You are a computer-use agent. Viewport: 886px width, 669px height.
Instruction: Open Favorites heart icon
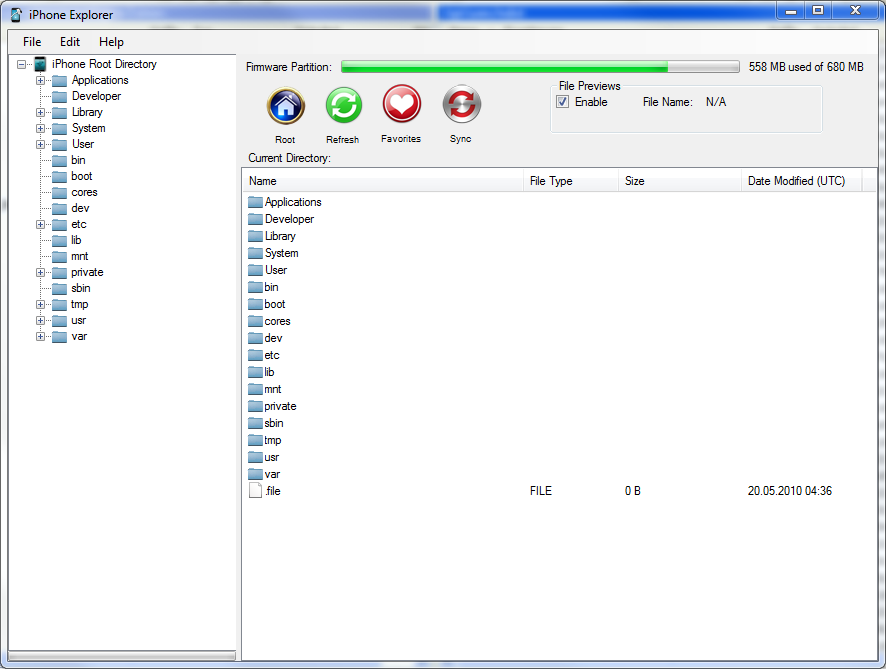[x=402, y=104]
